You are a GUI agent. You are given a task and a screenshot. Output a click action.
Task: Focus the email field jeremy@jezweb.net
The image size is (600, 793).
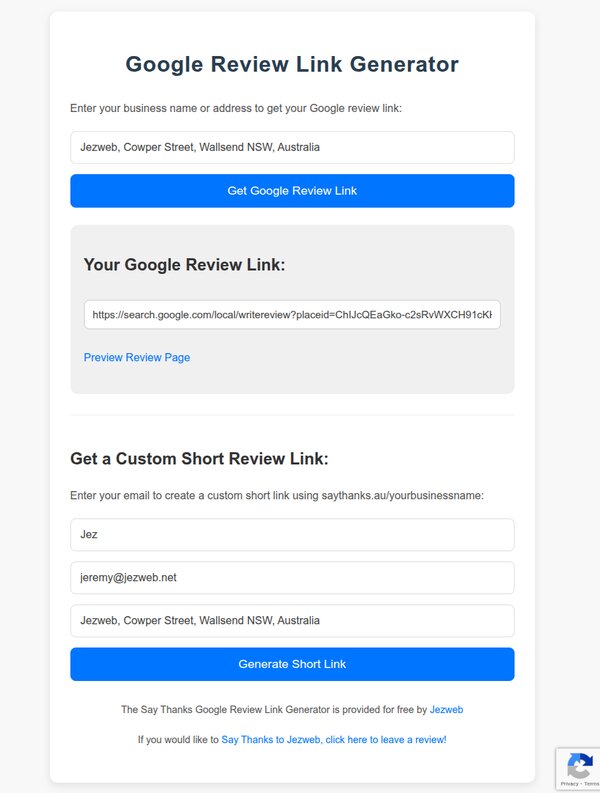tap(292, 577)
